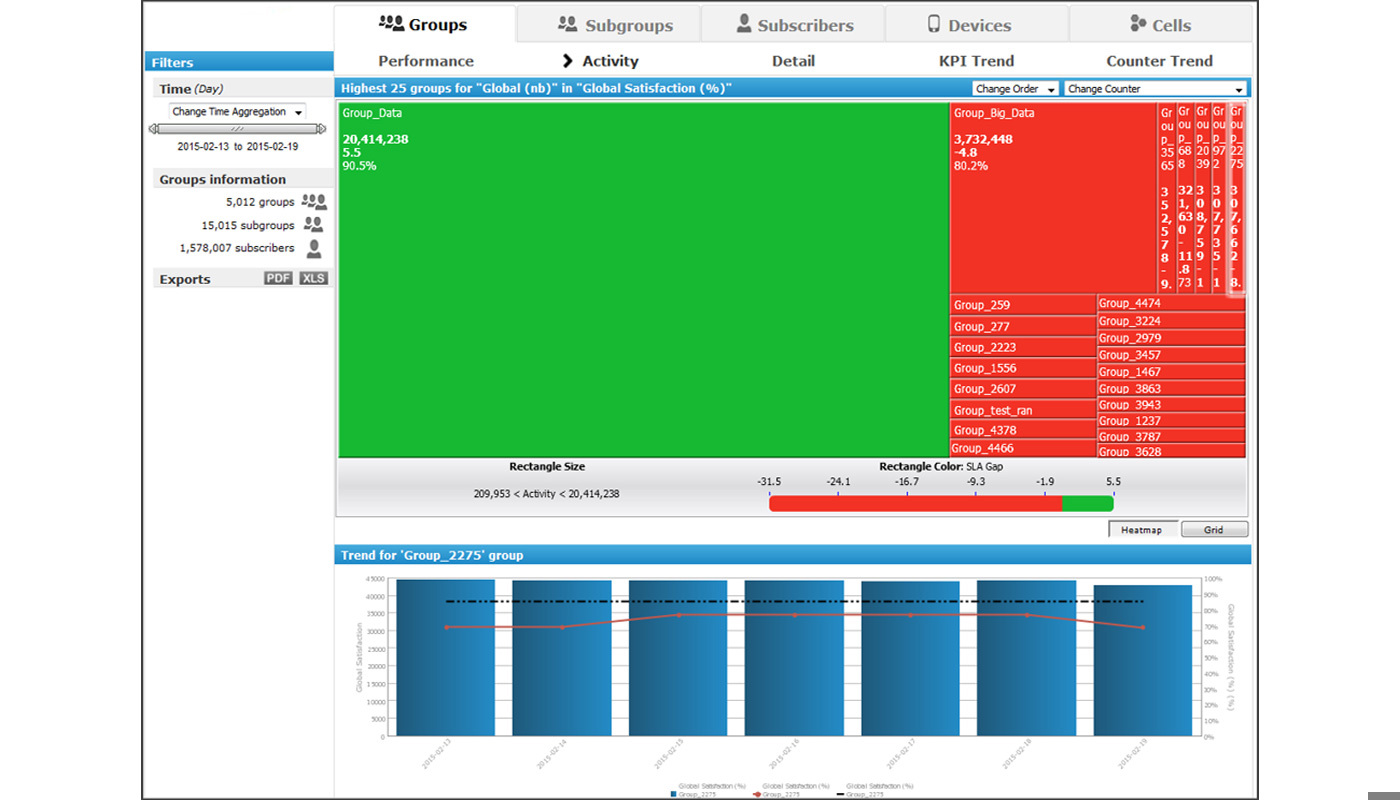Switch to the Subgroups tab
This screenshot has width=1400, height=800.
pyautogui.click(x=609, y=25)
